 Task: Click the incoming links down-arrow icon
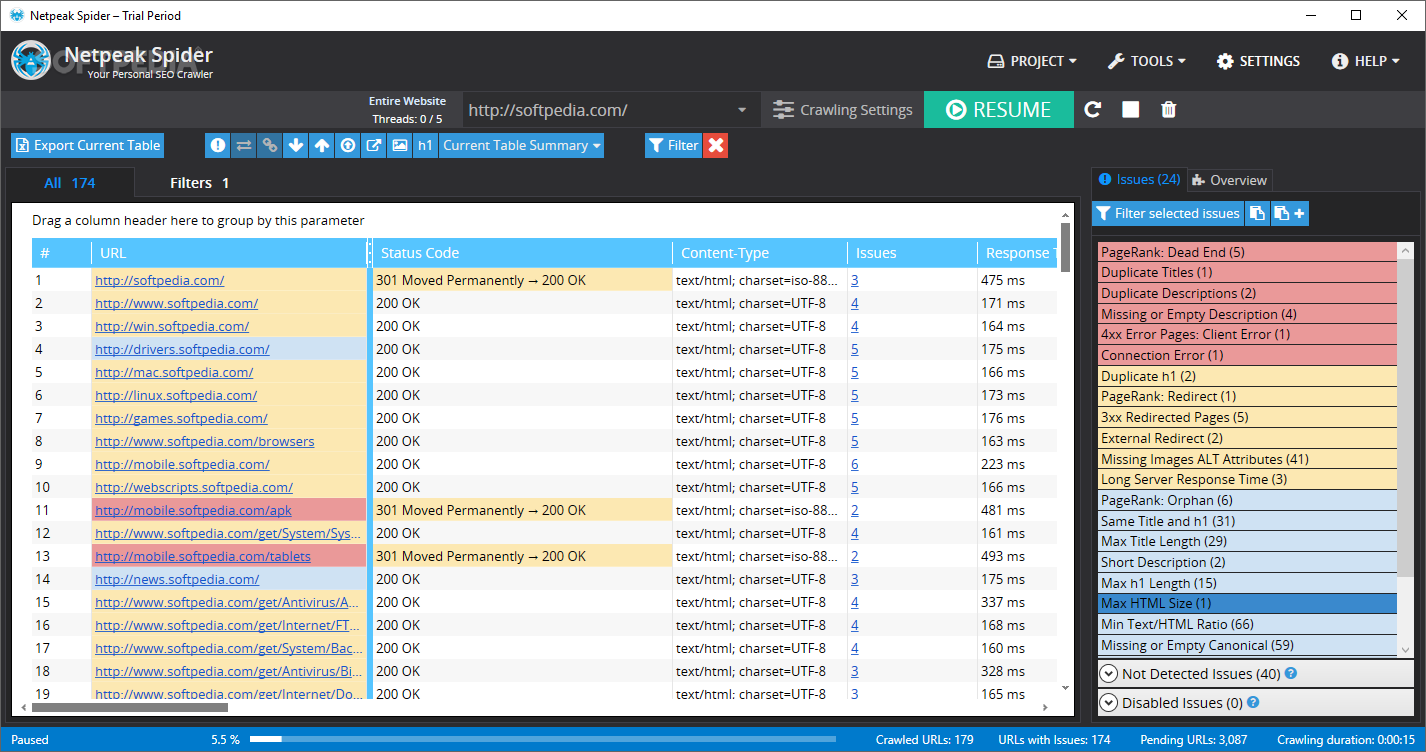coord(296,145)
